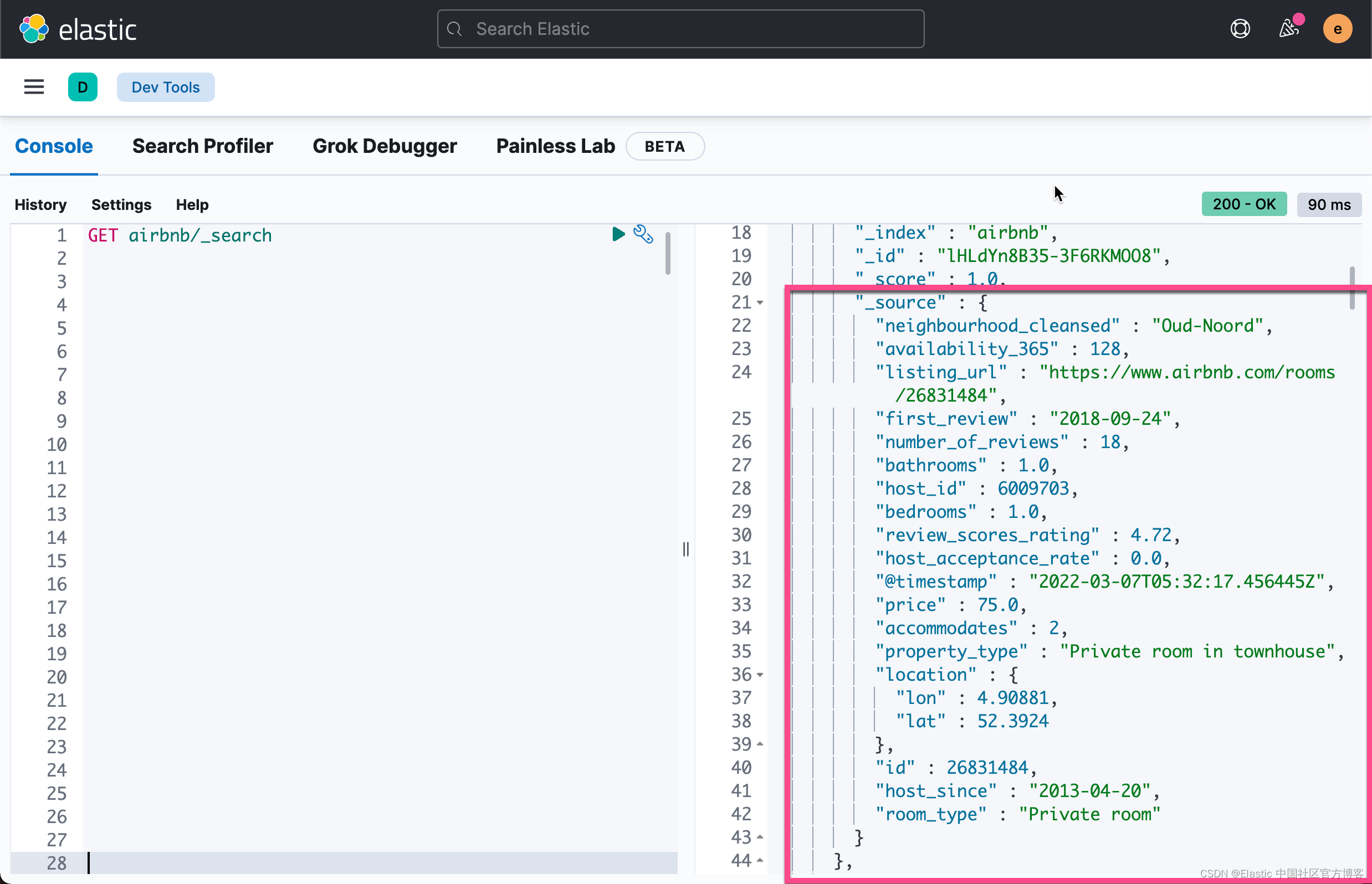Viewport: 1372px width, 884px height.
Task: Focus the Search Elastic field
Action: [x=680, y=29]
